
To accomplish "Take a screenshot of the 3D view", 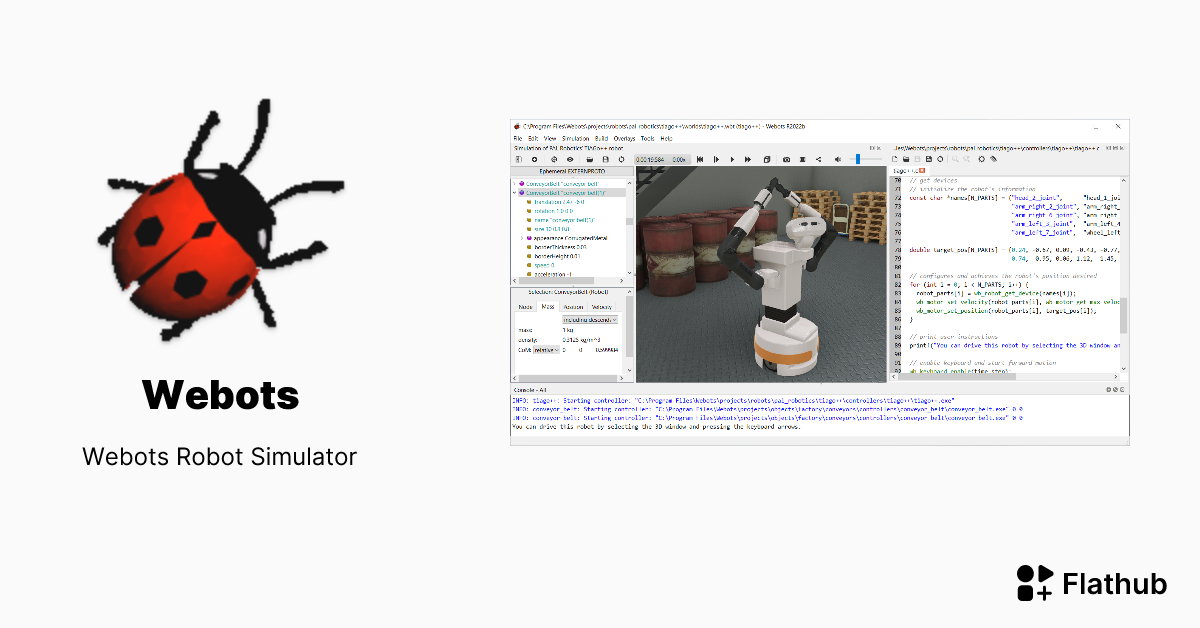I will tap(787, 159).
